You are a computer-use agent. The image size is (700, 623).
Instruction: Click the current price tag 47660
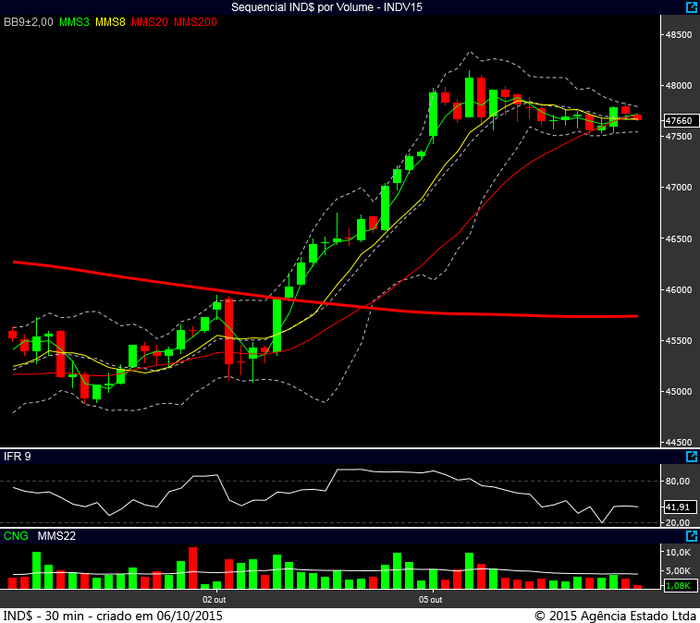tap(678, 121)
